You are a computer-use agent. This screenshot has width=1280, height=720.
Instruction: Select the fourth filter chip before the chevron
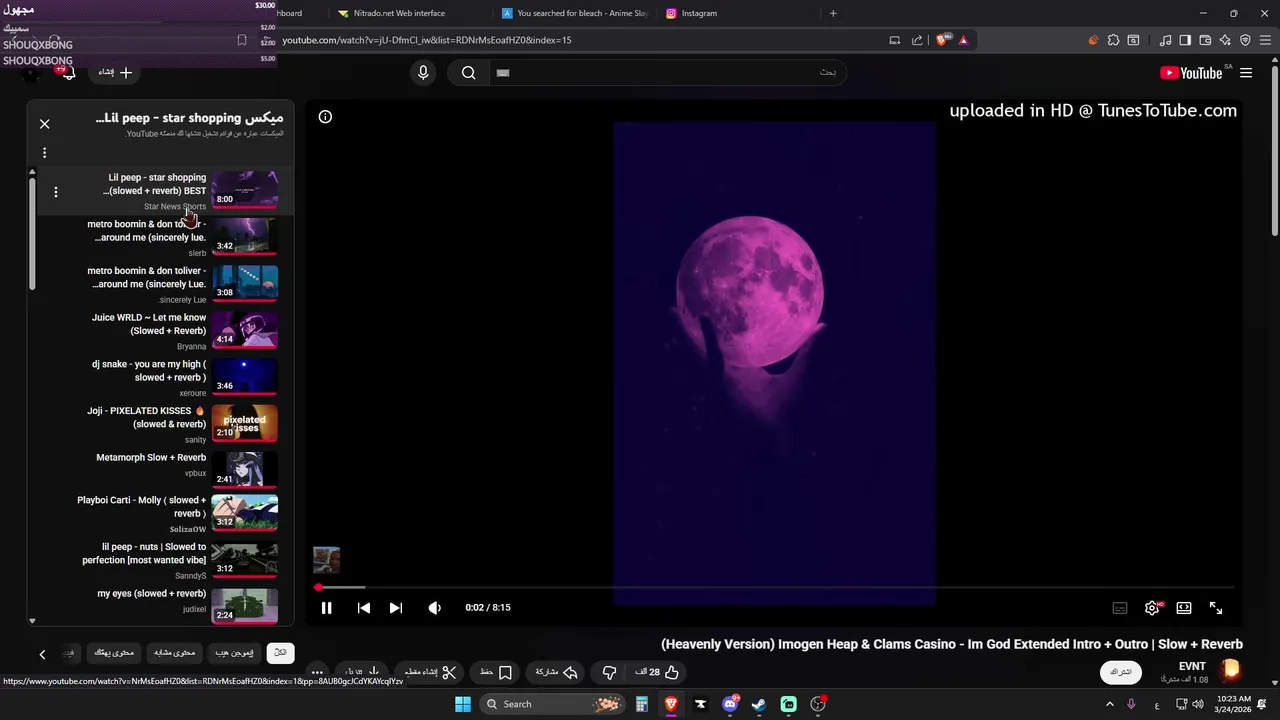[114, 653]
